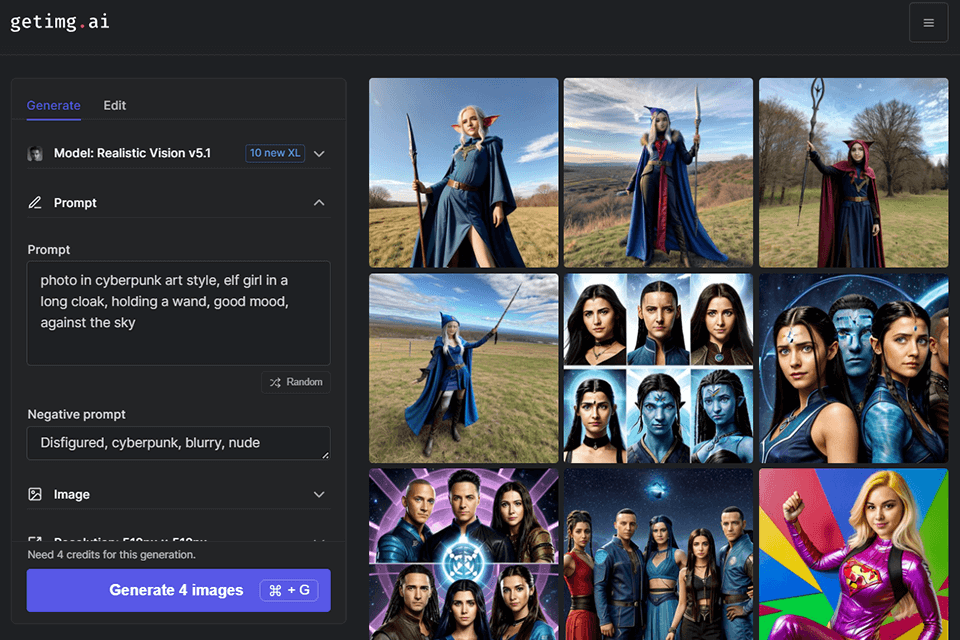Click the Prompt pencil icon
The width and height of the screenshot is (960, 640).
tap(35, 203)
